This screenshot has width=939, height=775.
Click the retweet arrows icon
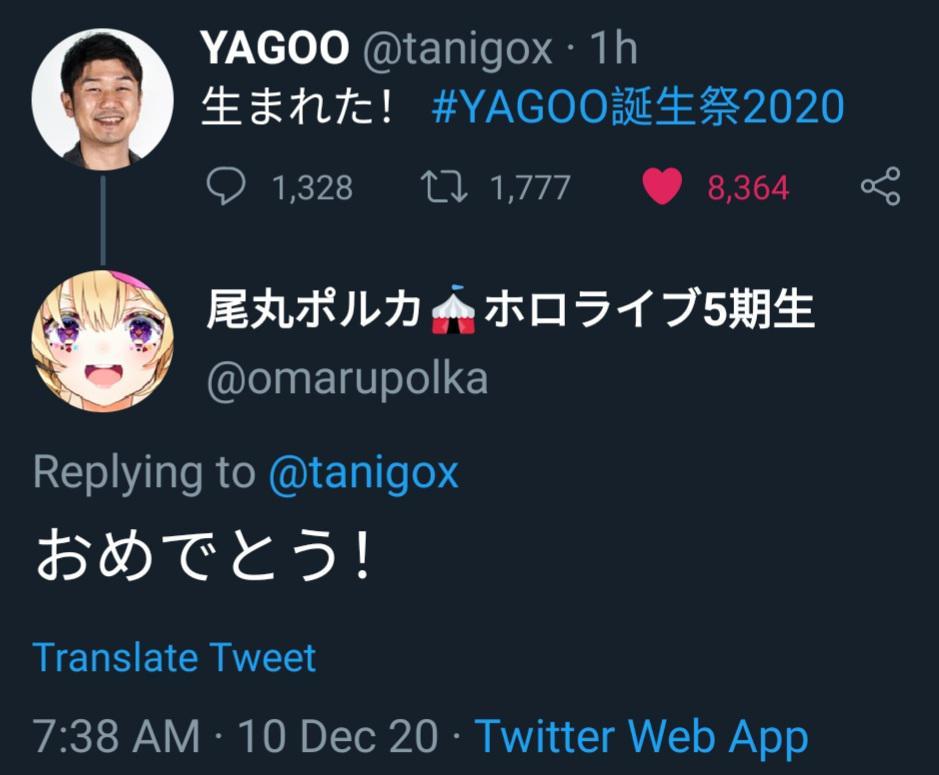[444, 186]
